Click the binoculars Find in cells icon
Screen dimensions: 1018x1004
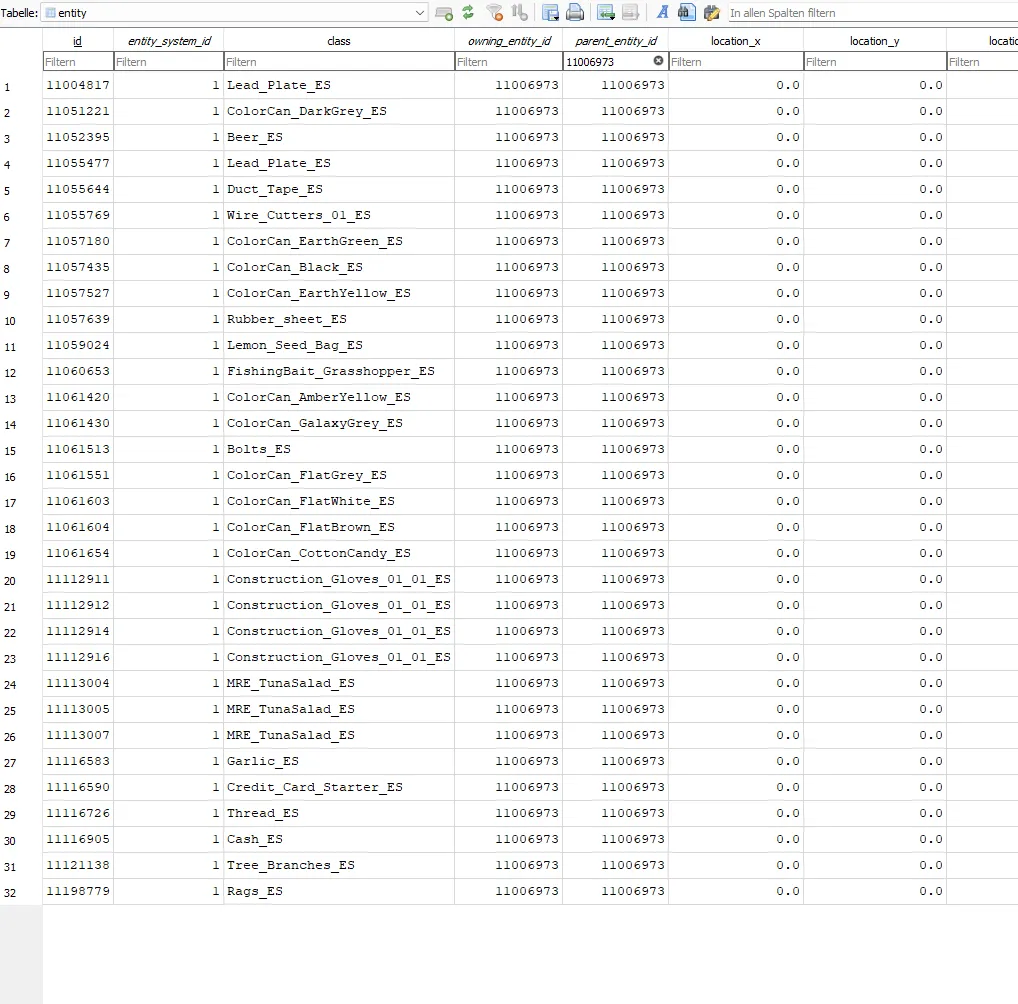tap(686, 13)
